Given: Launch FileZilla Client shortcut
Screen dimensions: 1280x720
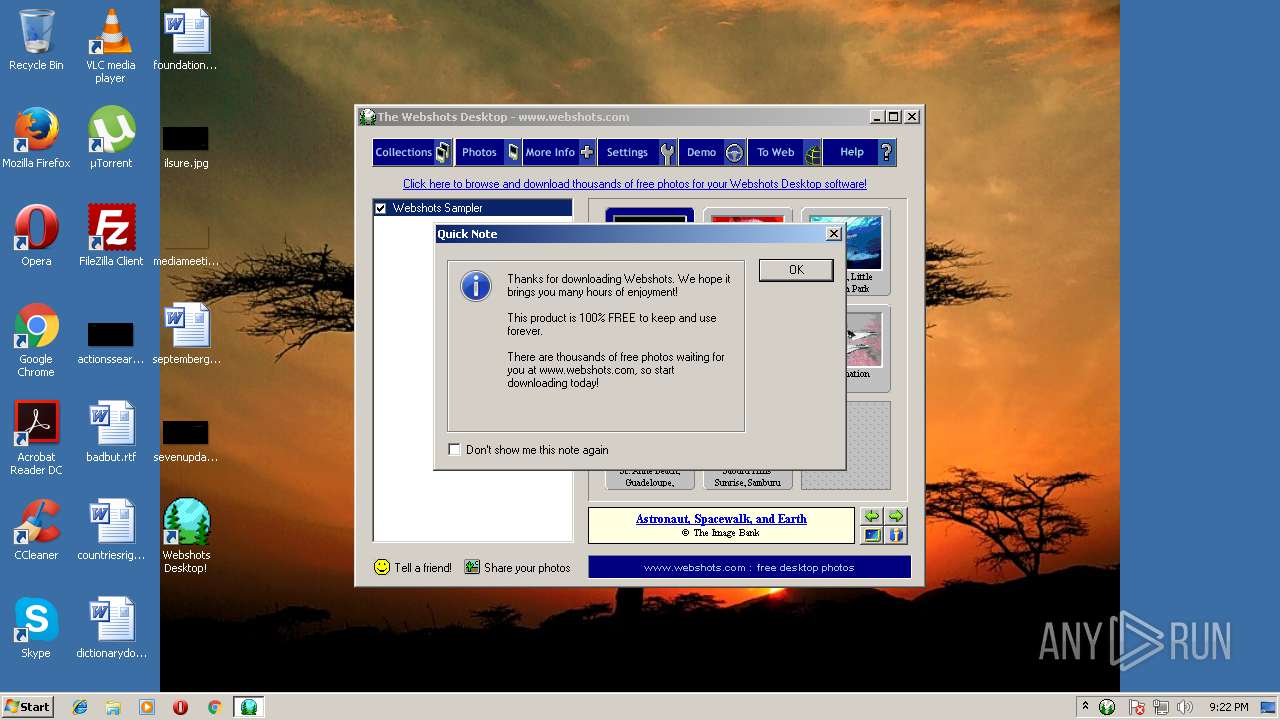Looking at the screenshot, I should pos(110,236).
